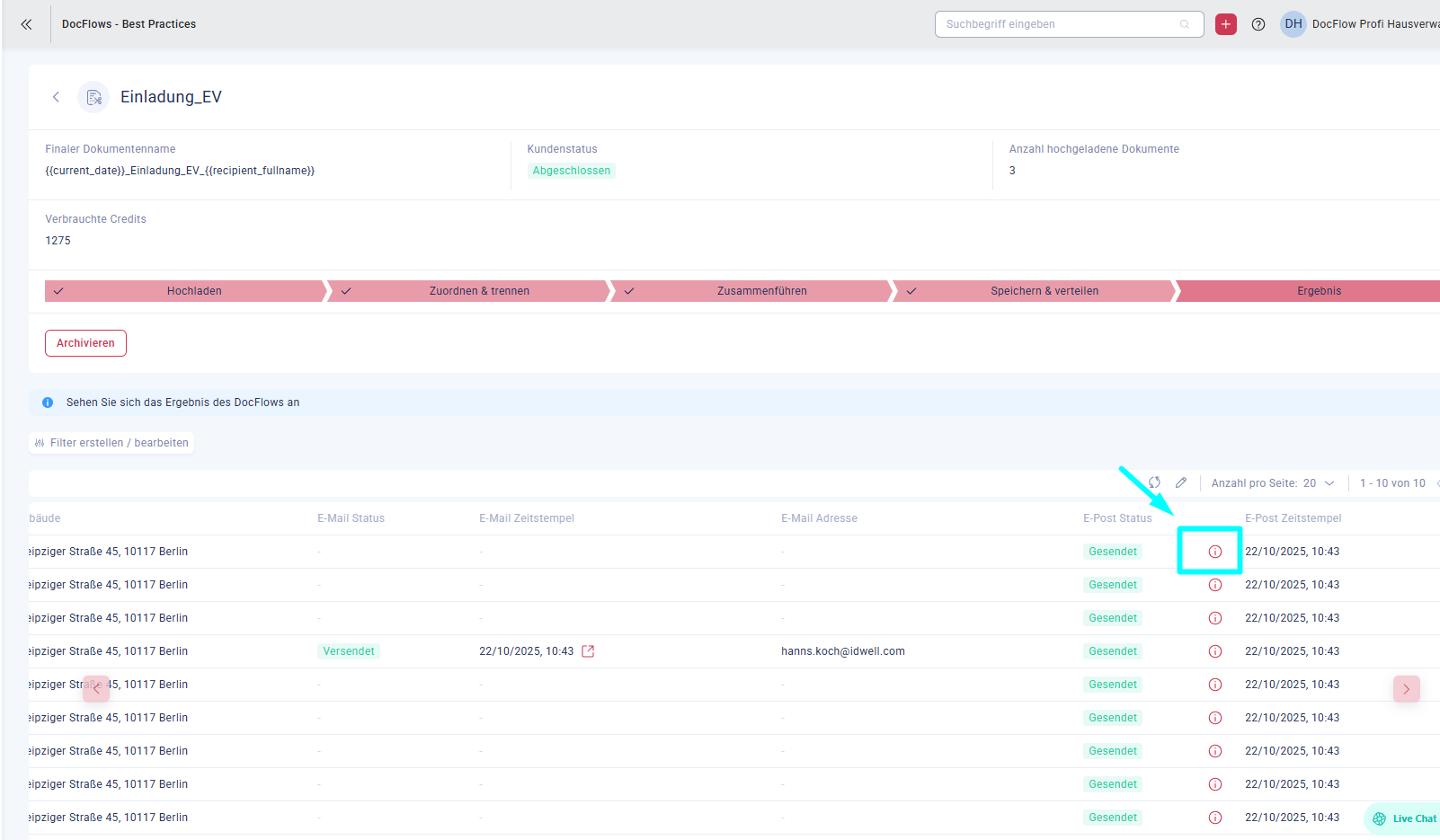Click the Suchbegriff eingeben search field
Viewport: 1440px width, 840px height.
[1059, 24]
